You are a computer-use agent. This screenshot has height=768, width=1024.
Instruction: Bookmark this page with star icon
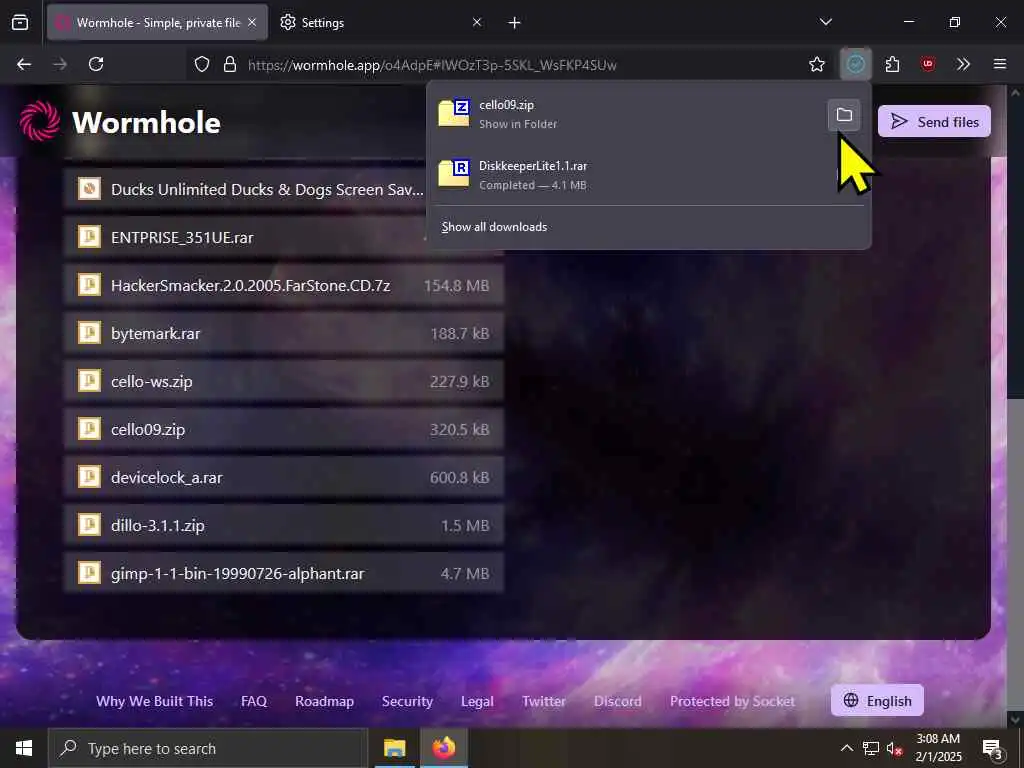coord(817,64)
